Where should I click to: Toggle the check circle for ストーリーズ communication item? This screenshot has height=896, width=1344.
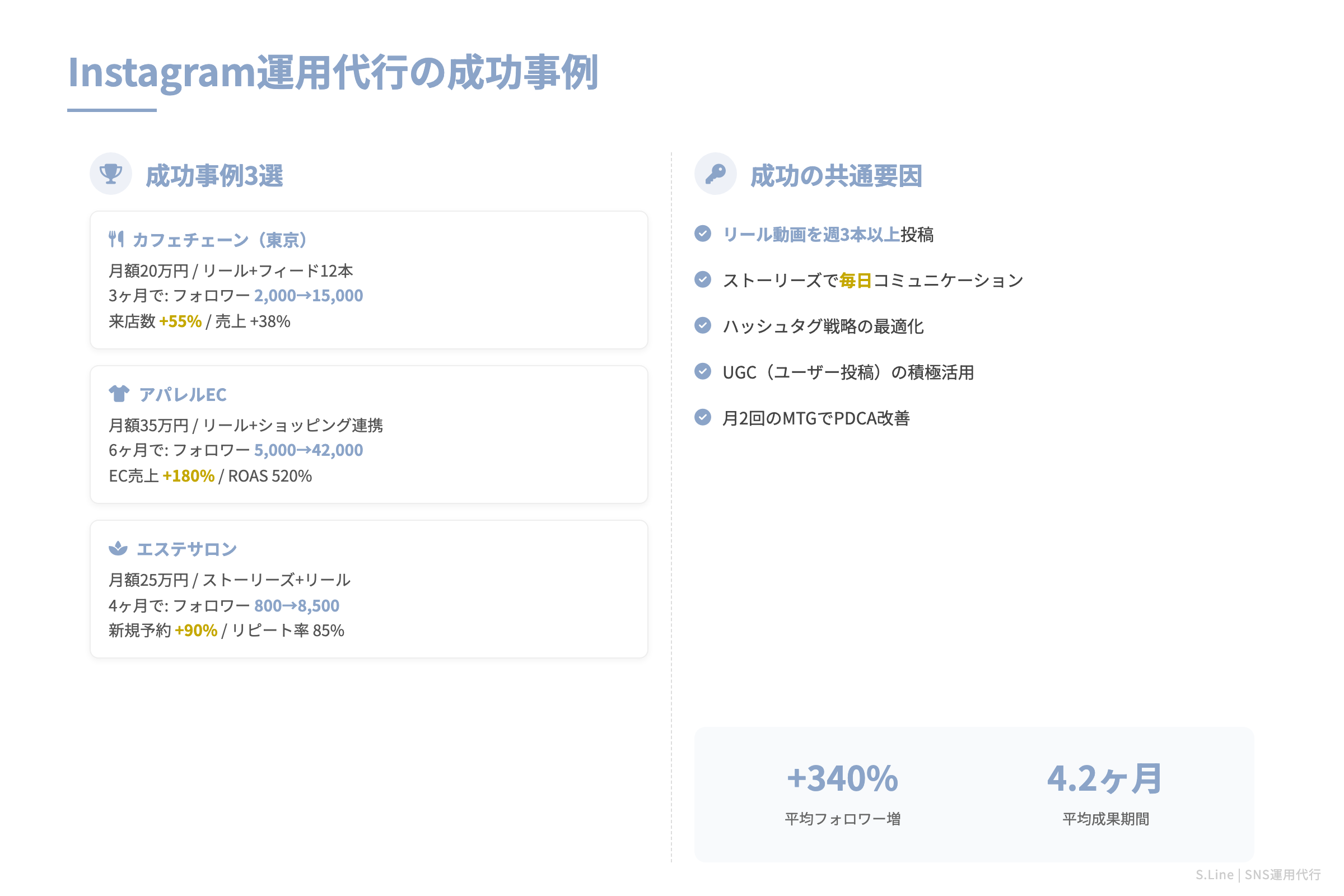702,279
